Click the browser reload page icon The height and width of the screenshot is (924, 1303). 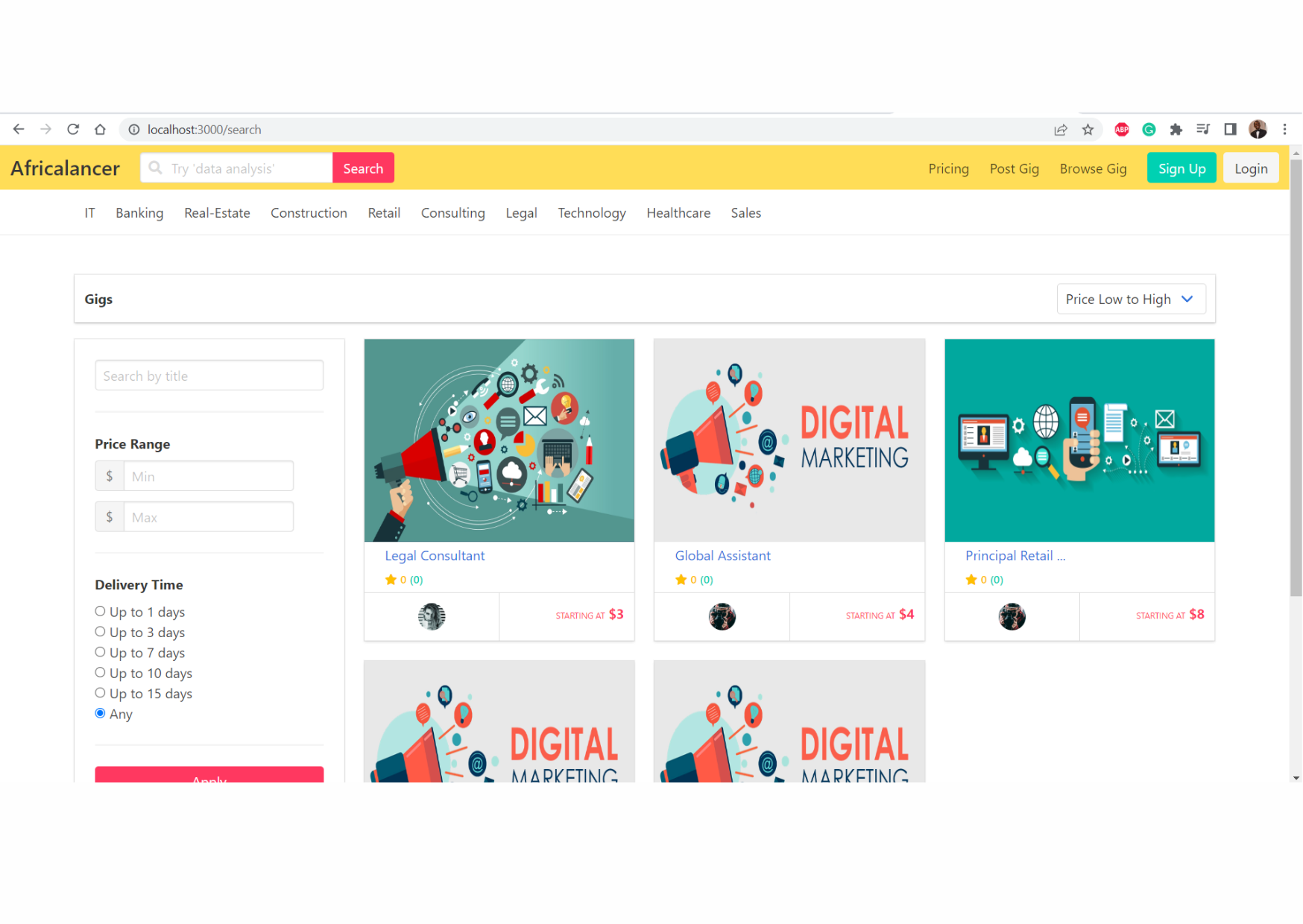click(73, 129)
